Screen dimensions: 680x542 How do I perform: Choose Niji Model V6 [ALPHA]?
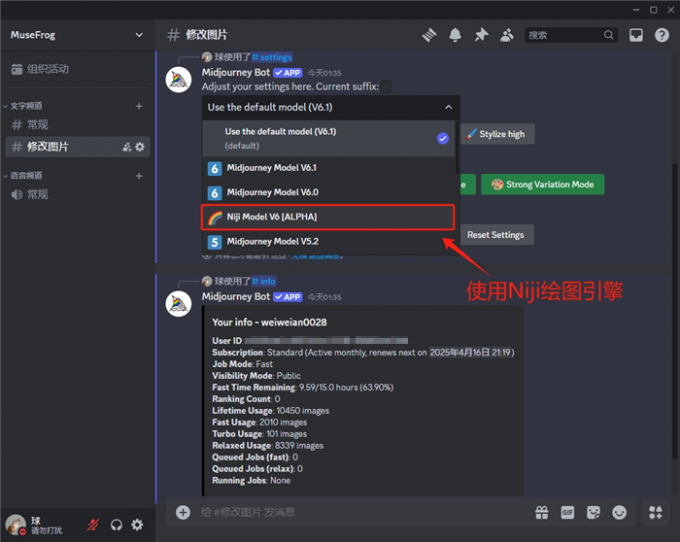coord(328,217)
